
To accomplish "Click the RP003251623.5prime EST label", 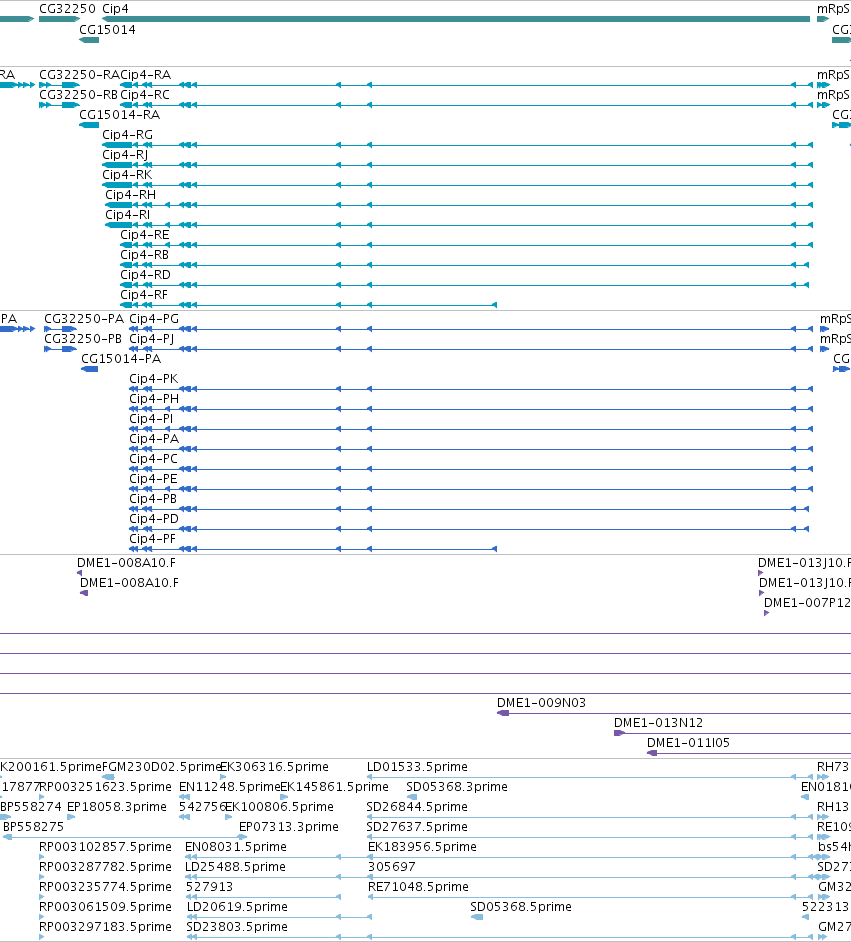I will [x=105, y=787].
